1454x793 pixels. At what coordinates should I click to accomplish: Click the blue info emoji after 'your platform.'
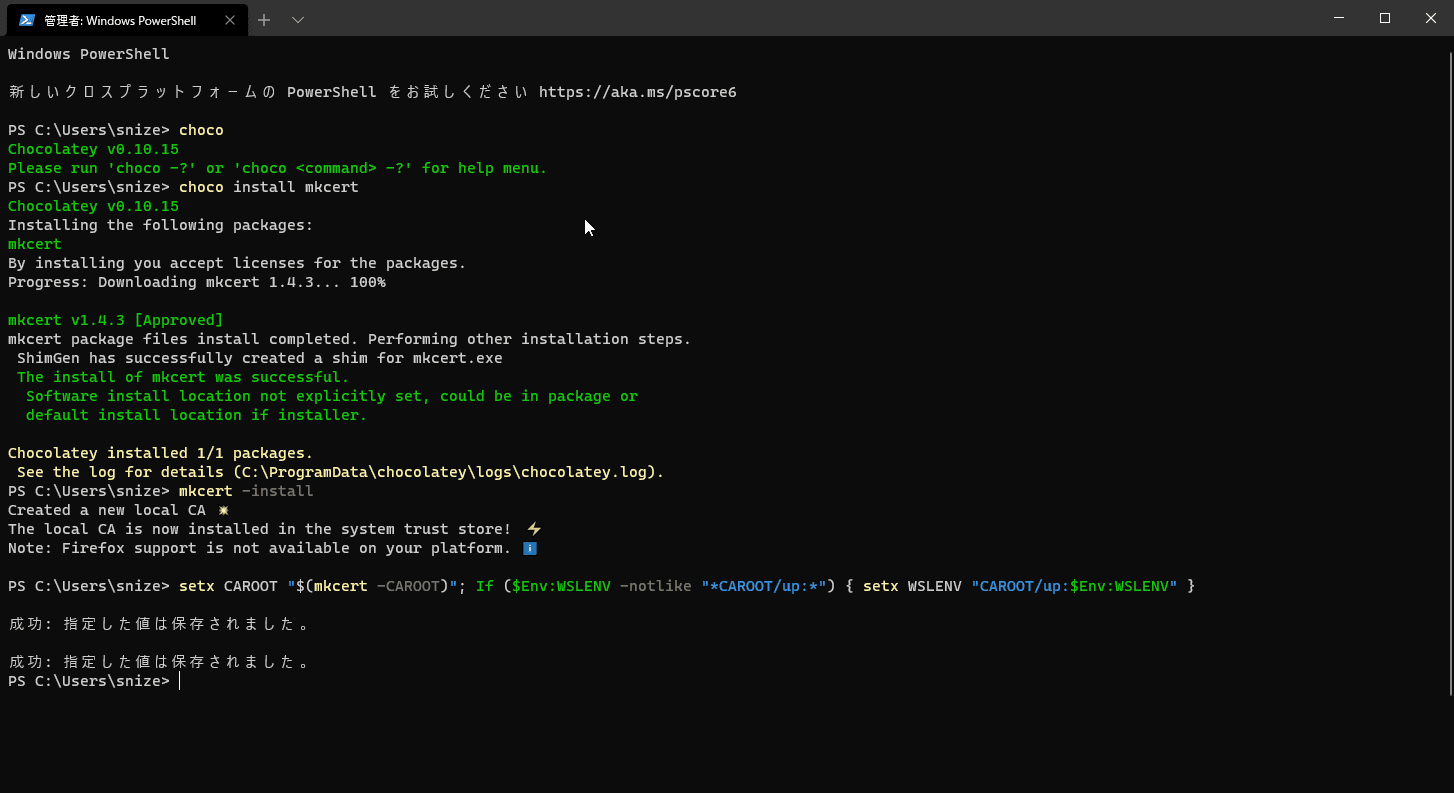(x=530, y=548)
